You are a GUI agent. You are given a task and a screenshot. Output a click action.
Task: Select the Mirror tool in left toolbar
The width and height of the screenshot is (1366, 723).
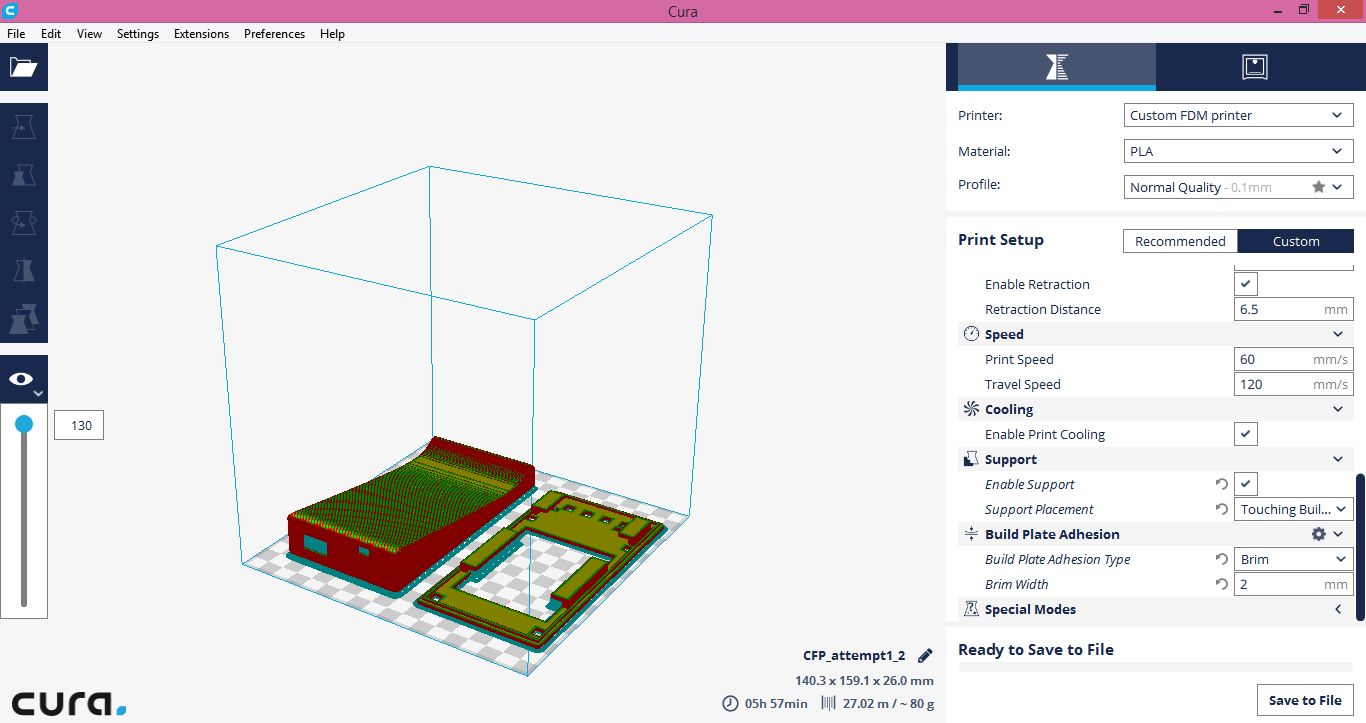[23, 271]
